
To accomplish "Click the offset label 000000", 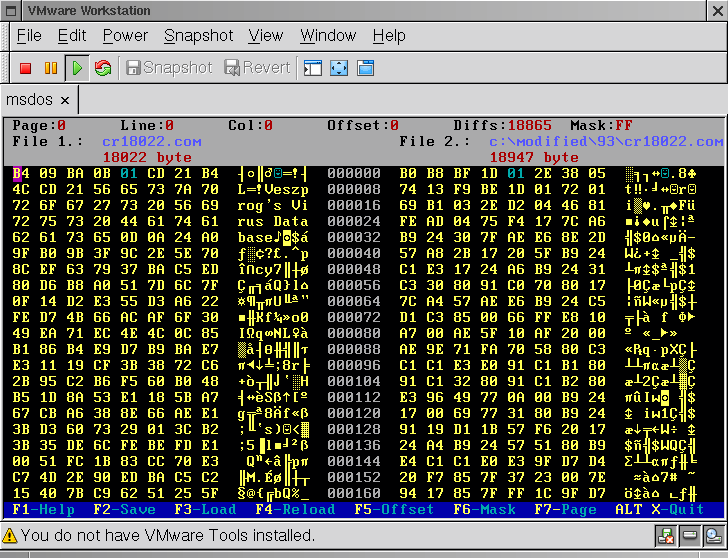I will coord(354,174).
